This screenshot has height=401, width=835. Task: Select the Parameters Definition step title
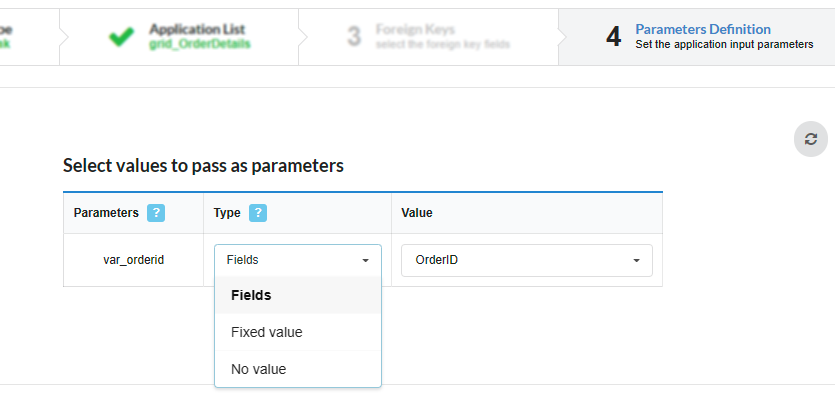(x=703, y=29)
